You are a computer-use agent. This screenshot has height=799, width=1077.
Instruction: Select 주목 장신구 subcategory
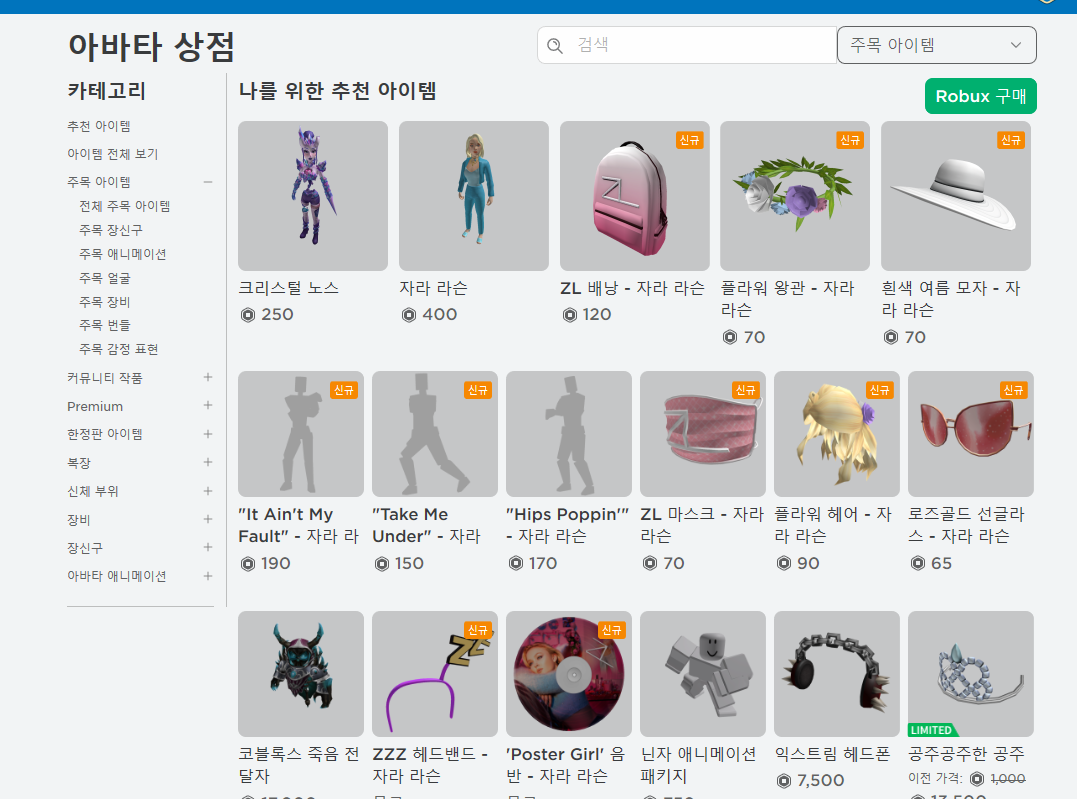pyautogui.click(x=111, y=230)
